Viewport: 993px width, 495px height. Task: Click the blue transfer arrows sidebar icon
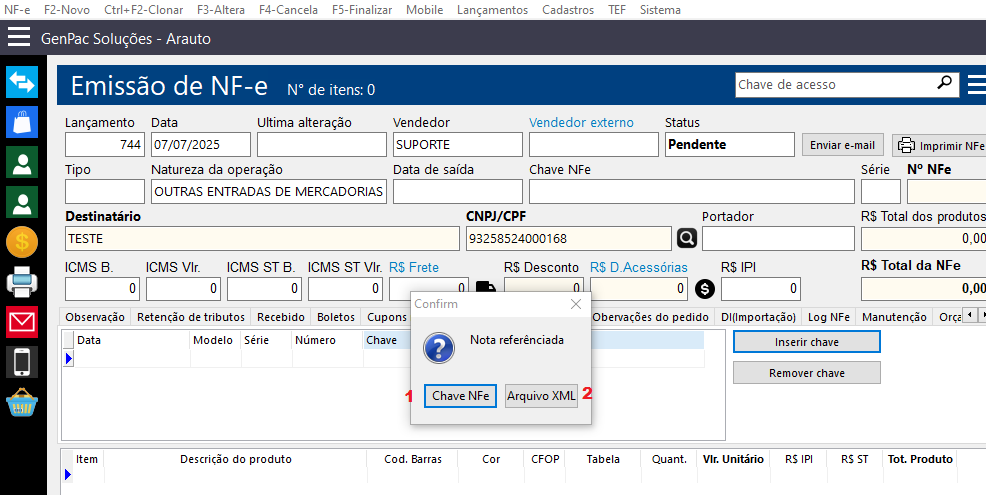point(22,82)
